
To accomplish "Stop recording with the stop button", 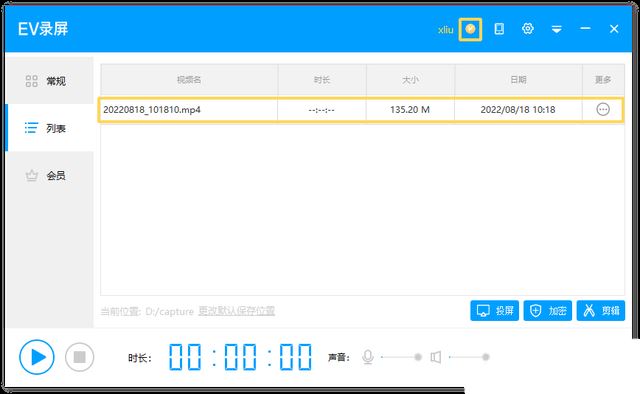I will click(x=80, y=357).
